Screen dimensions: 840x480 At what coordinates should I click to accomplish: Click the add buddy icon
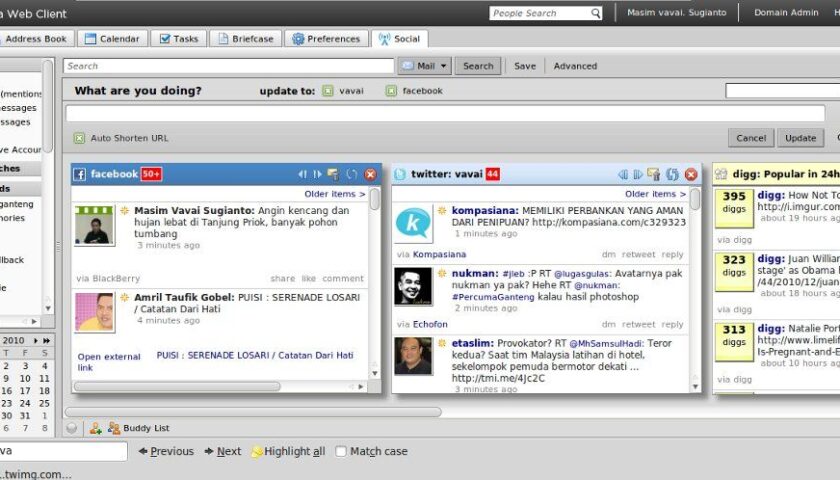tap(95, 428)
